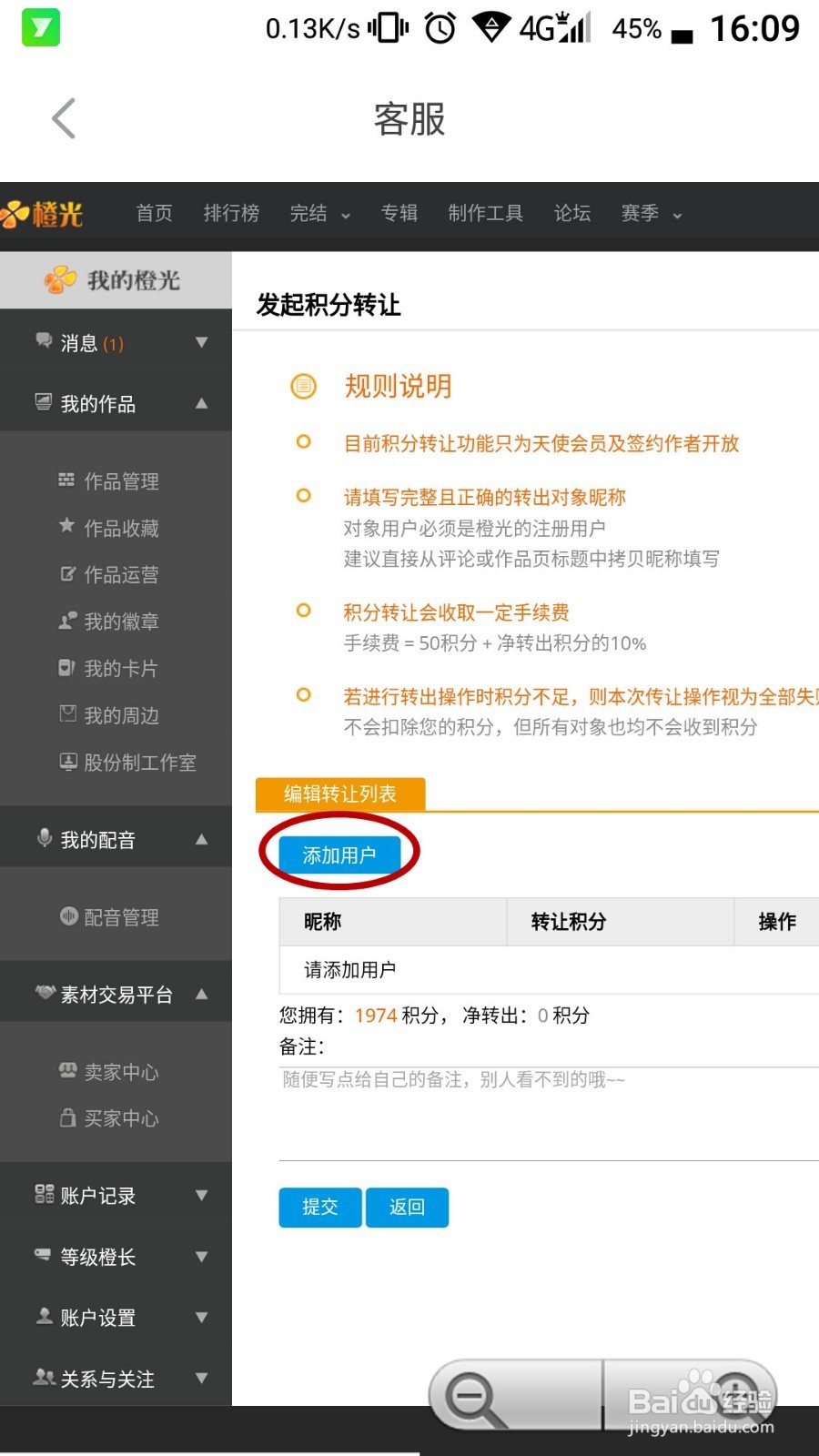Click the 股份制工作室 icon

tap(68, 762)
